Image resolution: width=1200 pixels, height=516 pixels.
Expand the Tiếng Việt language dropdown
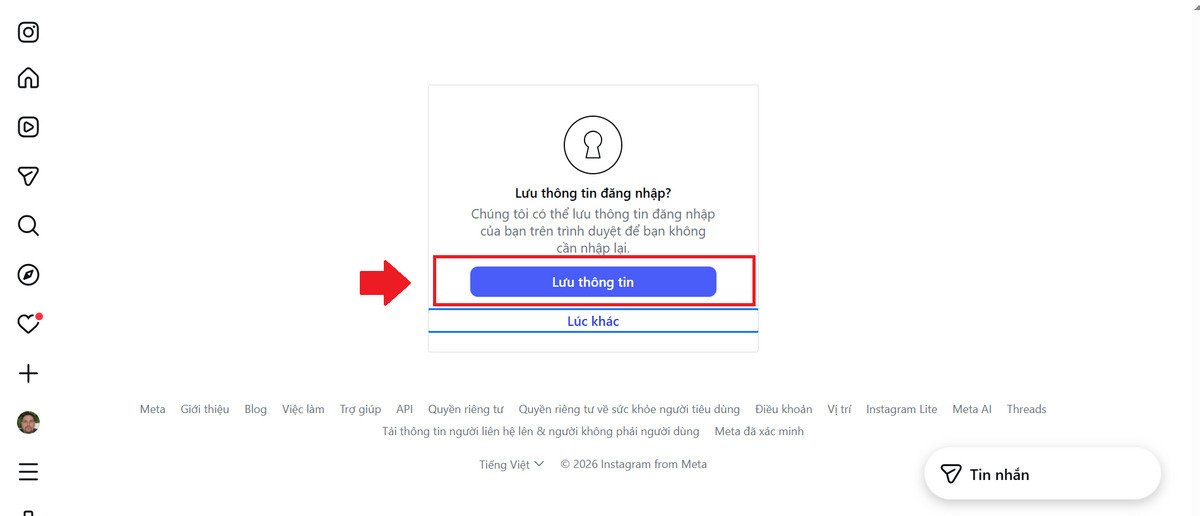click(x=511, y=464)
